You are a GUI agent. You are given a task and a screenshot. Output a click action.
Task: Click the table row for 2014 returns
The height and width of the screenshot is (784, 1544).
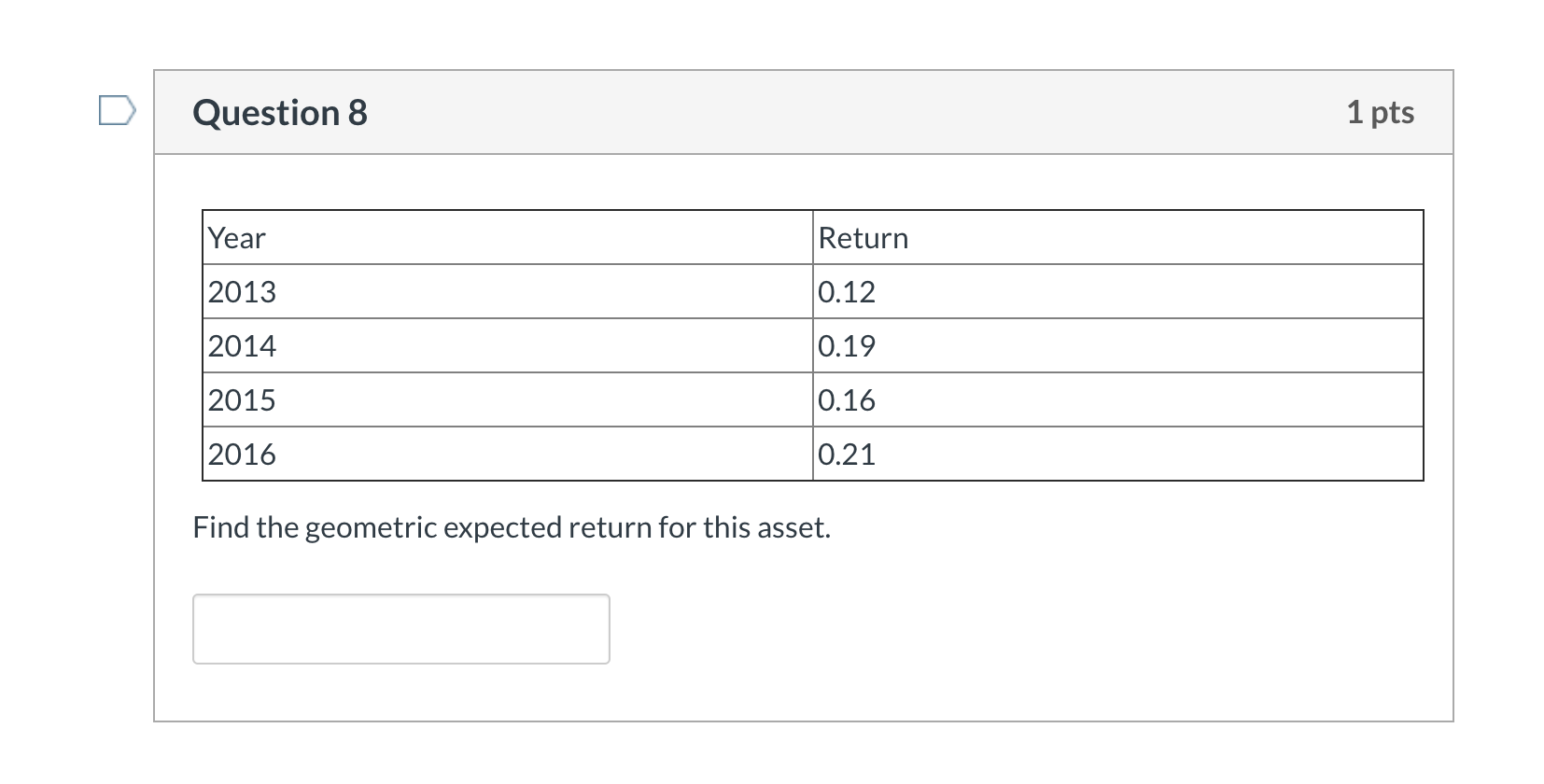click(812, 346)
